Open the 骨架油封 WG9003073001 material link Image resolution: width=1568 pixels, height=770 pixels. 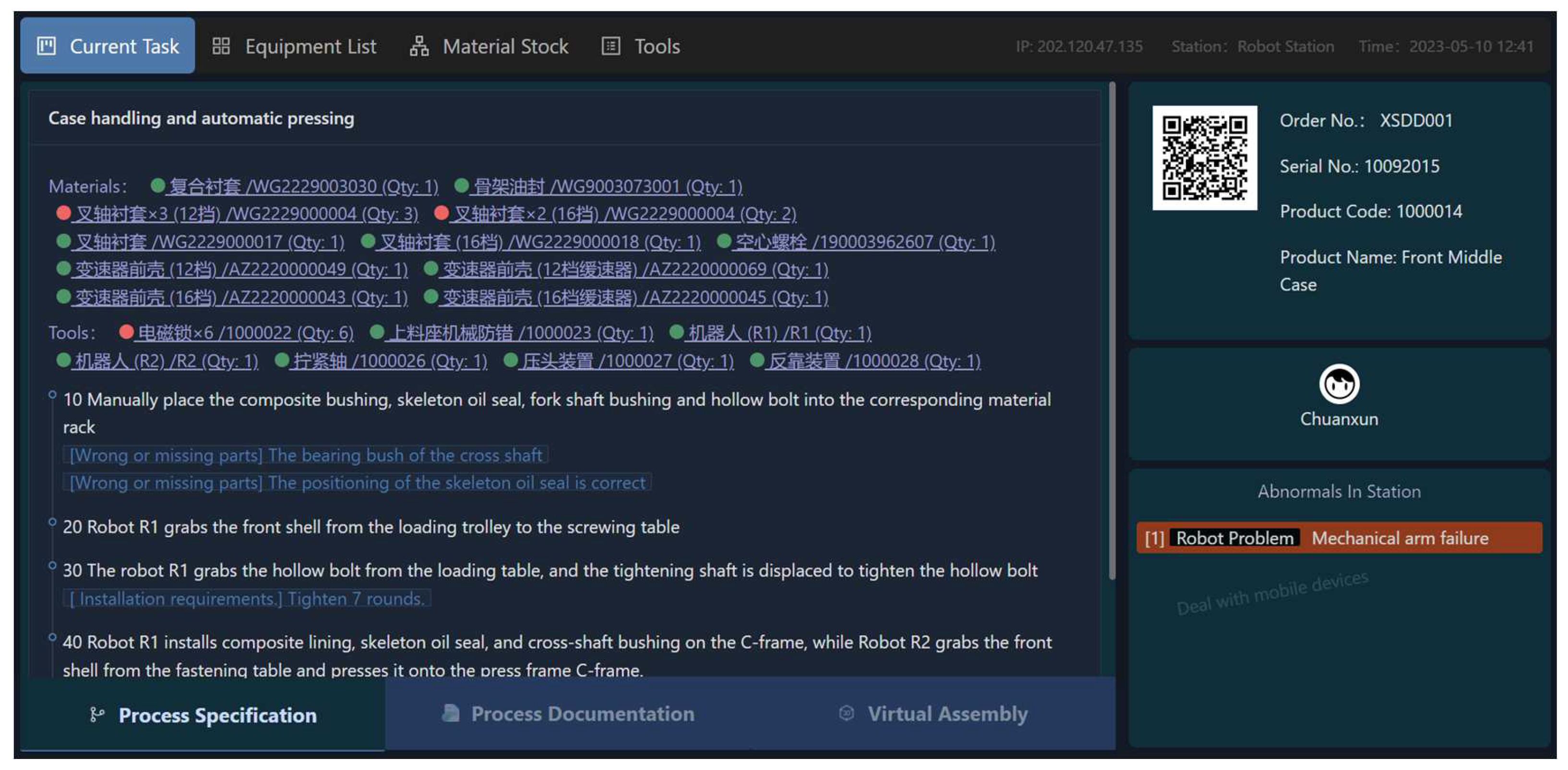[607, 186]
